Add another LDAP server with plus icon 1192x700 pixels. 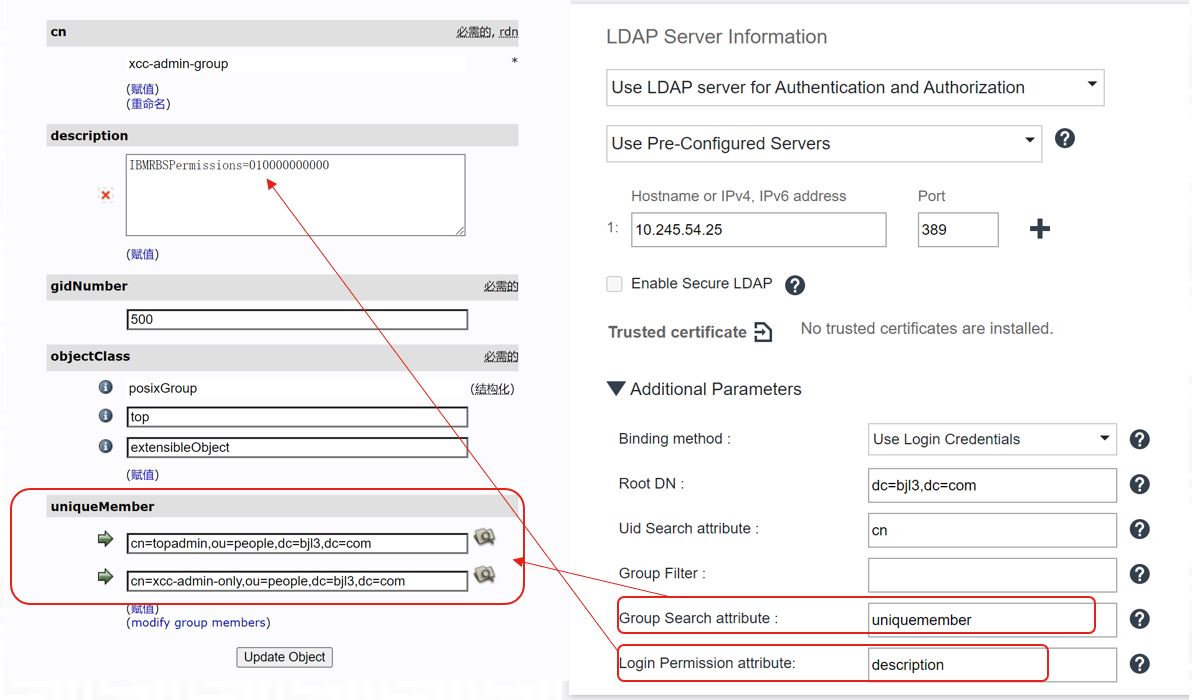[x=1039, y=229]
